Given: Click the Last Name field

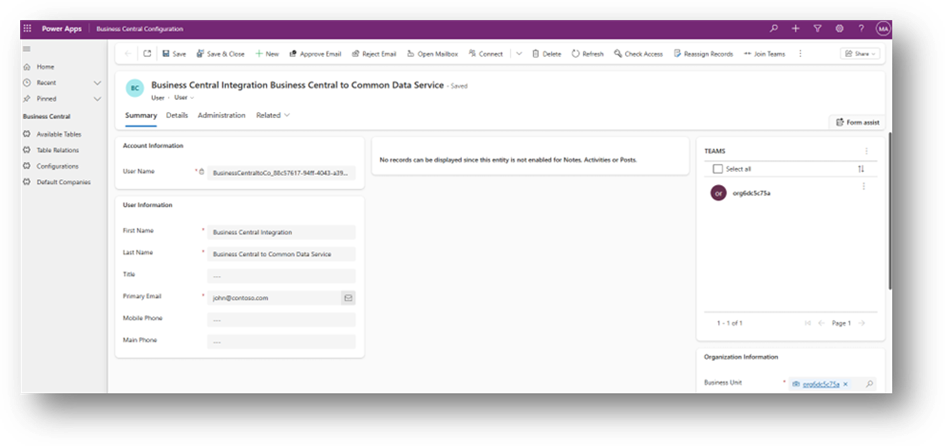Looking at the screenshot, I should click(x=281, y=254).
